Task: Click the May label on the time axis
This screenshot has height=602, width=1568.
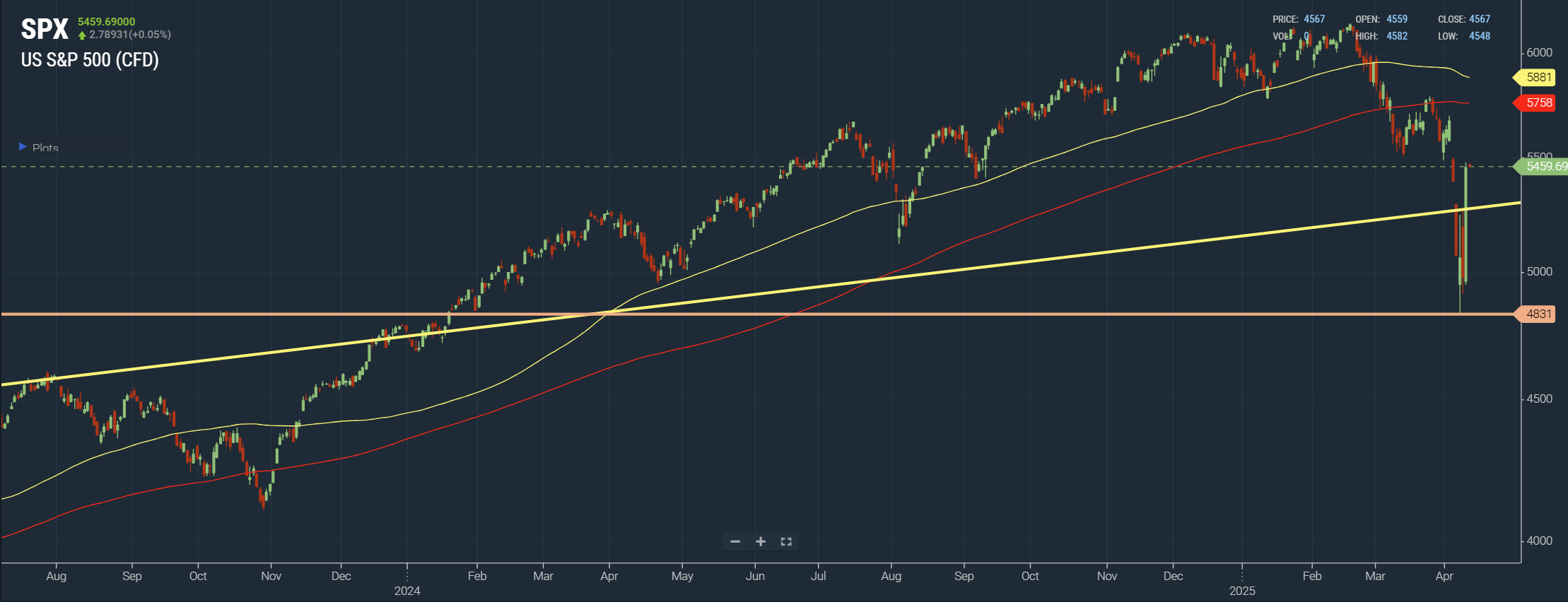Action: pos(682,576)
